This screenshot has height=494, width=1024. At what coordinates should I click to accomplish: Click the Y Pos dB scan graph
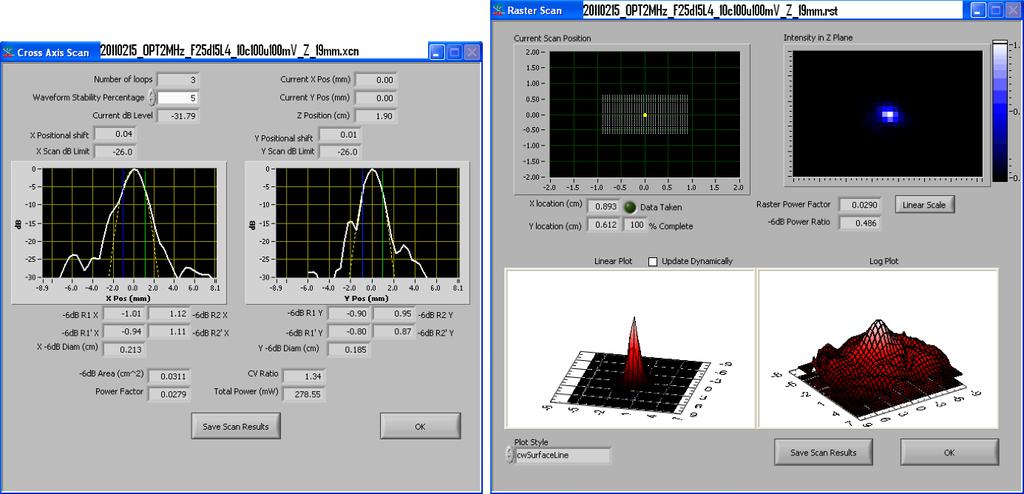[x=366, y=223]
